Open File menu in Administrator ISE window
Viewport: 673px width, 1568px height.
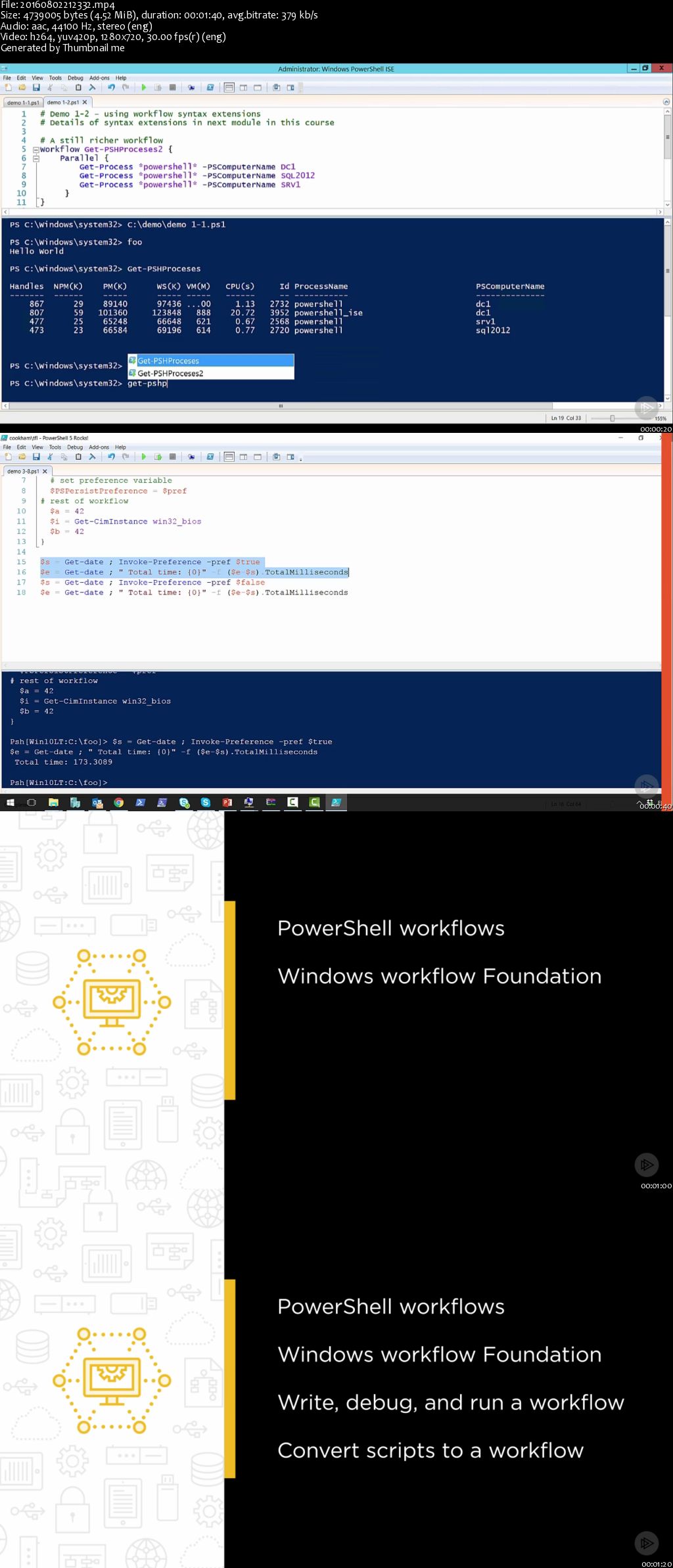pos(7,78)
